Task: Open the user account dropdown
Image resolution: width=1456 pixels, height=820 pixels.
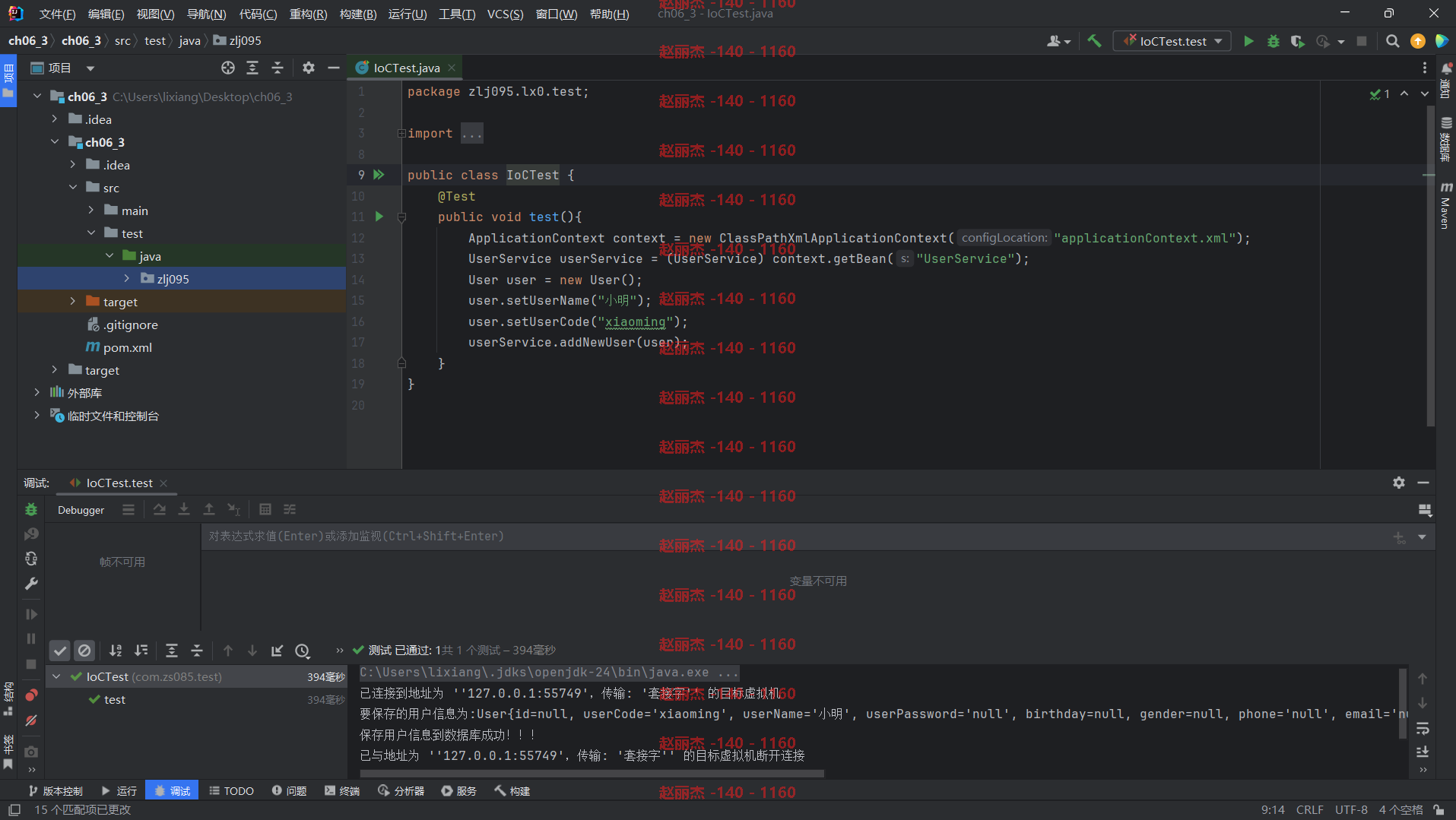Action: tap(1058, 41)
